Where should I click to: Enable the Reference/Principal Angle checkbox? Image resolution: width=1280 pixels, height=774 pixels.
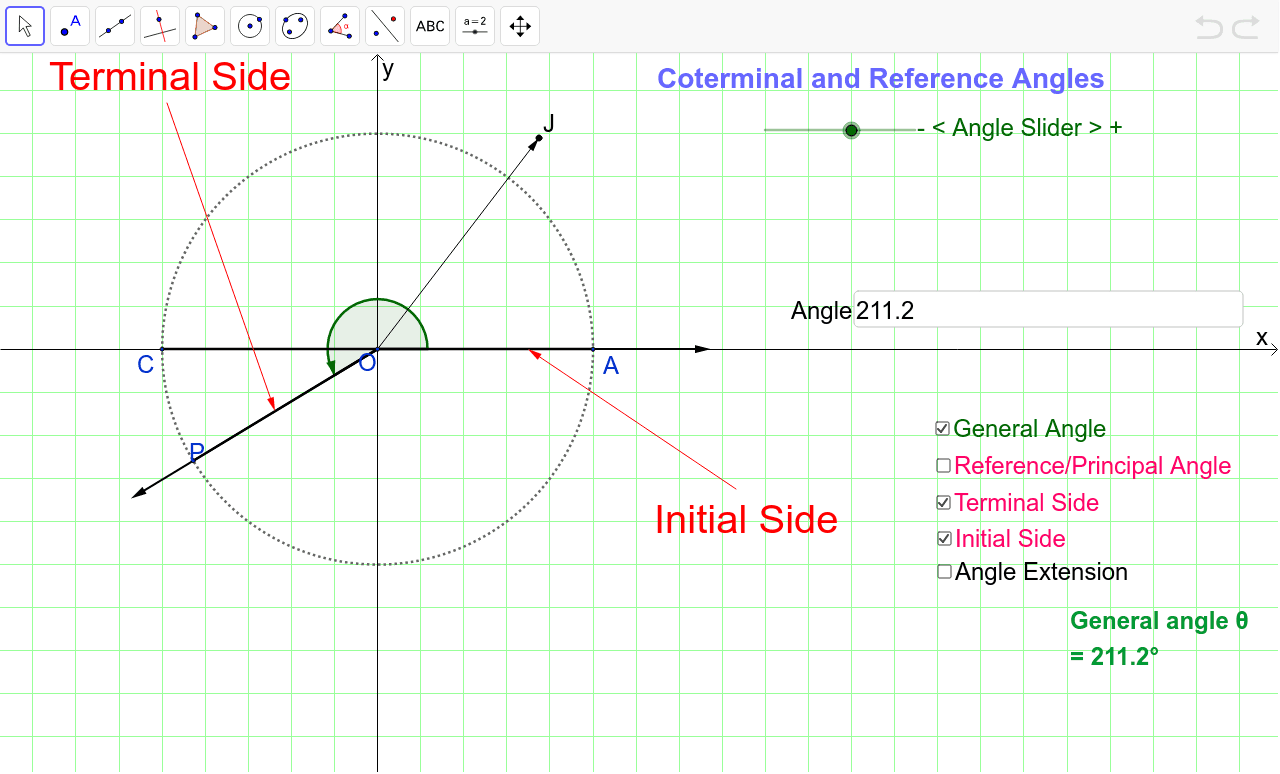[x=943, y=465]
